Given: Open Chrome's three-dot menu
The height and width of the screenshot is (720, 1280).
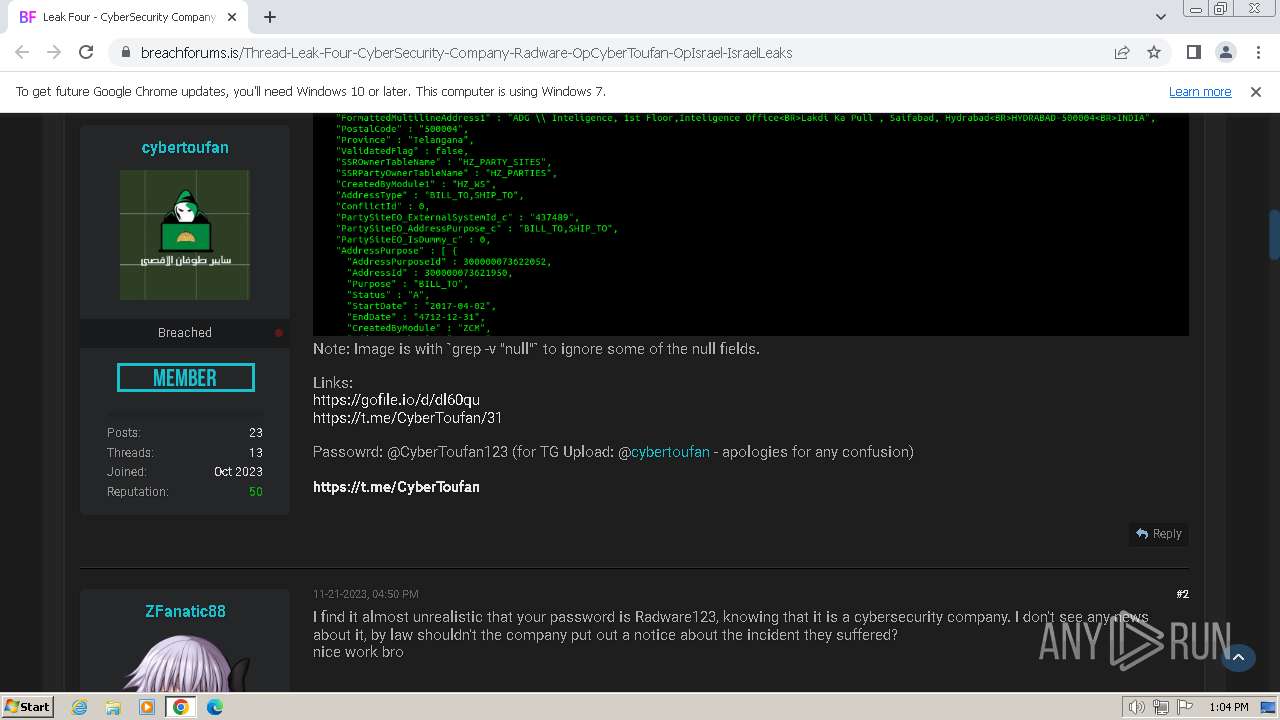Looking at the screenshot, I should coord(1256,52).
